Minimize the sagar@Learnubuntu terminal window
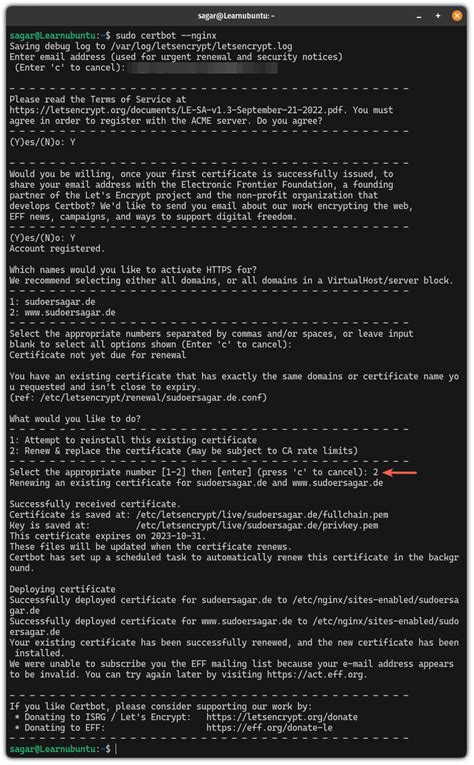 [419, 16]
